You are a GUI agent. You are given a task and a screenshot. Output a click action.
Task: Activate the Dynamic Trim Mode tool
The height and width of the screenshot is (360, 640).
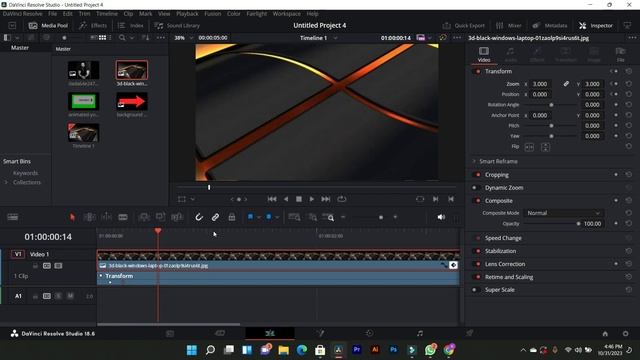tap(106, 217)
